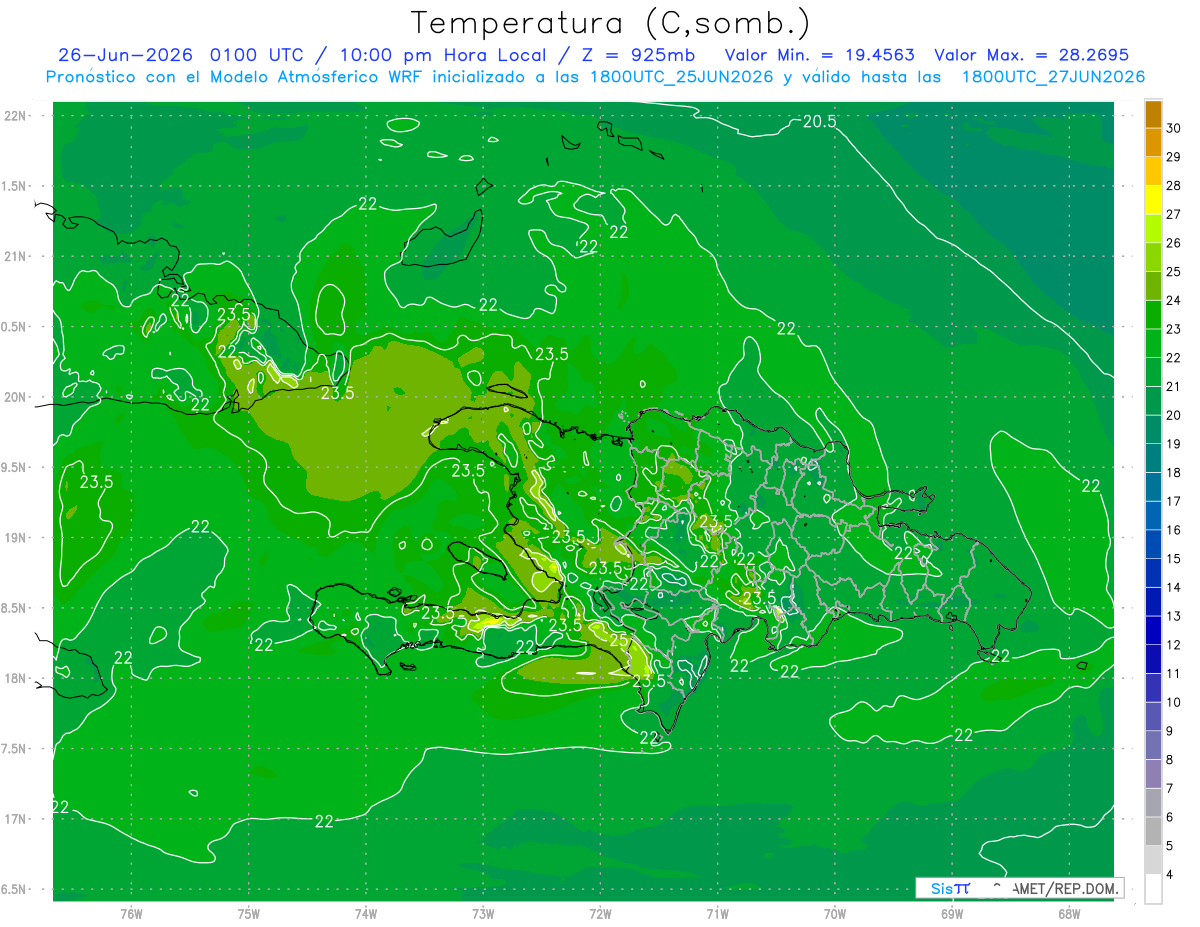Click the legend swatch between 16 and 17

pos(1153,516)
